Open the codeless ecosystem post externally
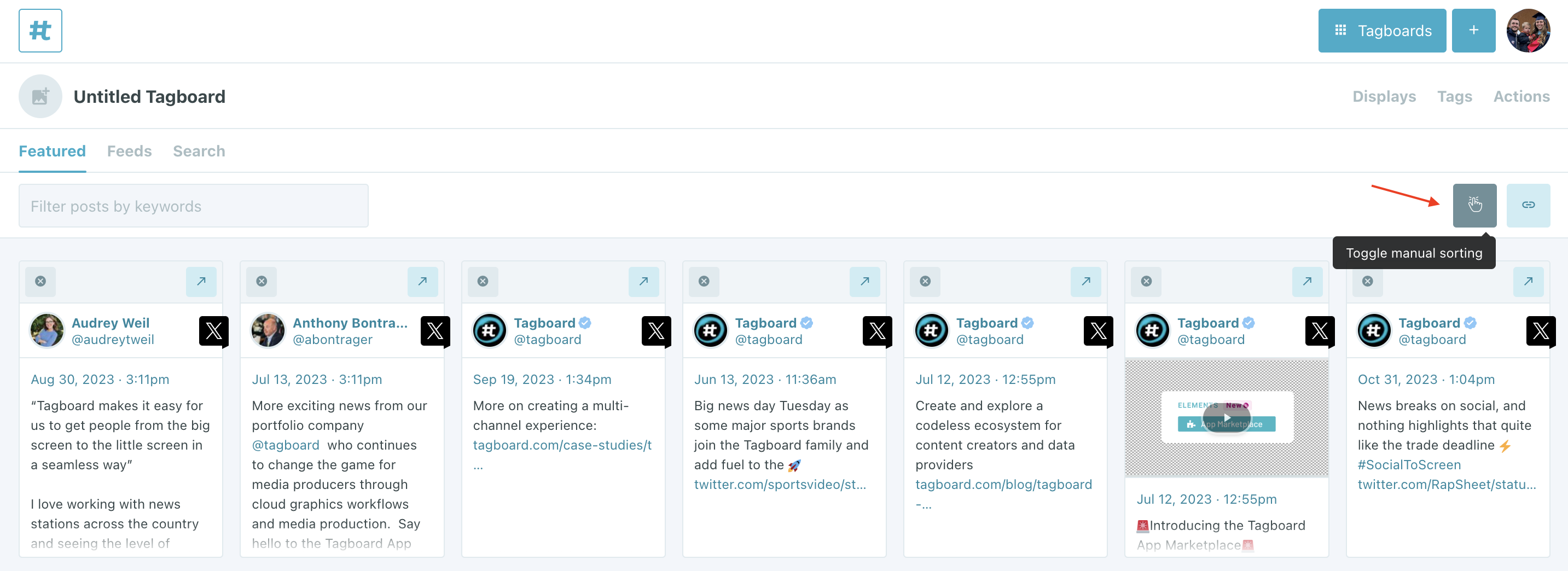The height and width of the screenshot is (571, 1568). [1086, 281]
